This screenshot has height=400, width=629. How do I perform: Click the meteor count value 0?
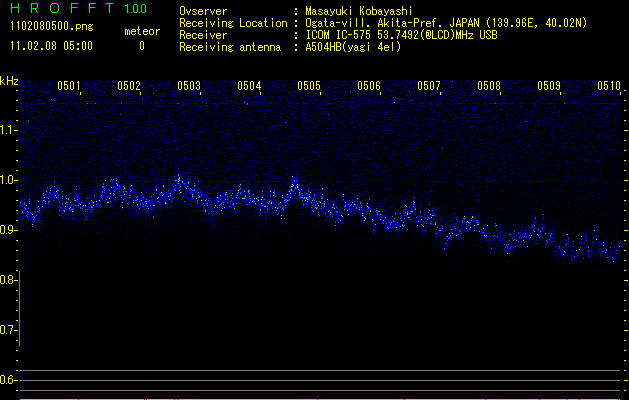pyautogui.click(x=141, y=46)
